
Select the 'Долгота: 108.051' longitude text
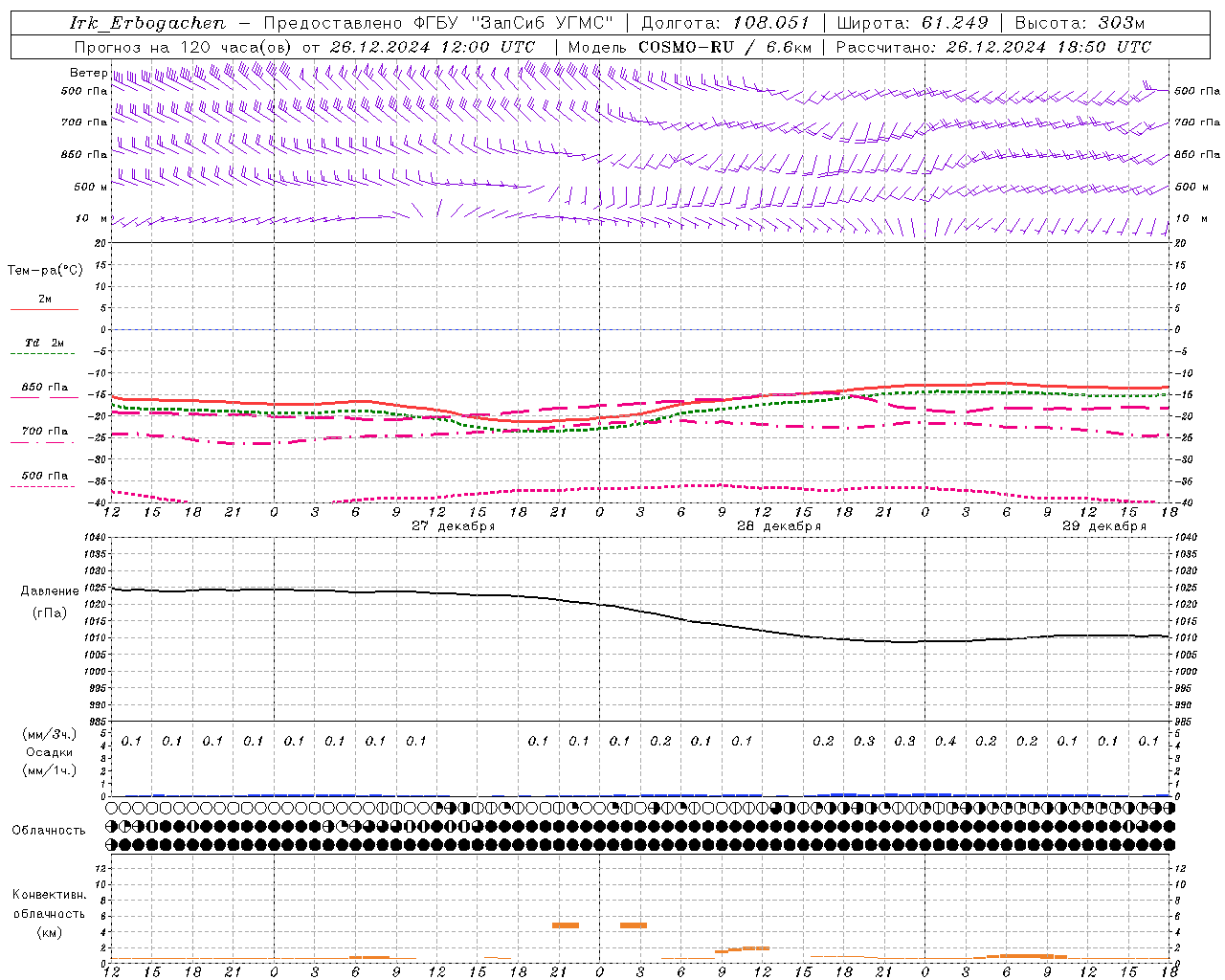coord(725,23)
